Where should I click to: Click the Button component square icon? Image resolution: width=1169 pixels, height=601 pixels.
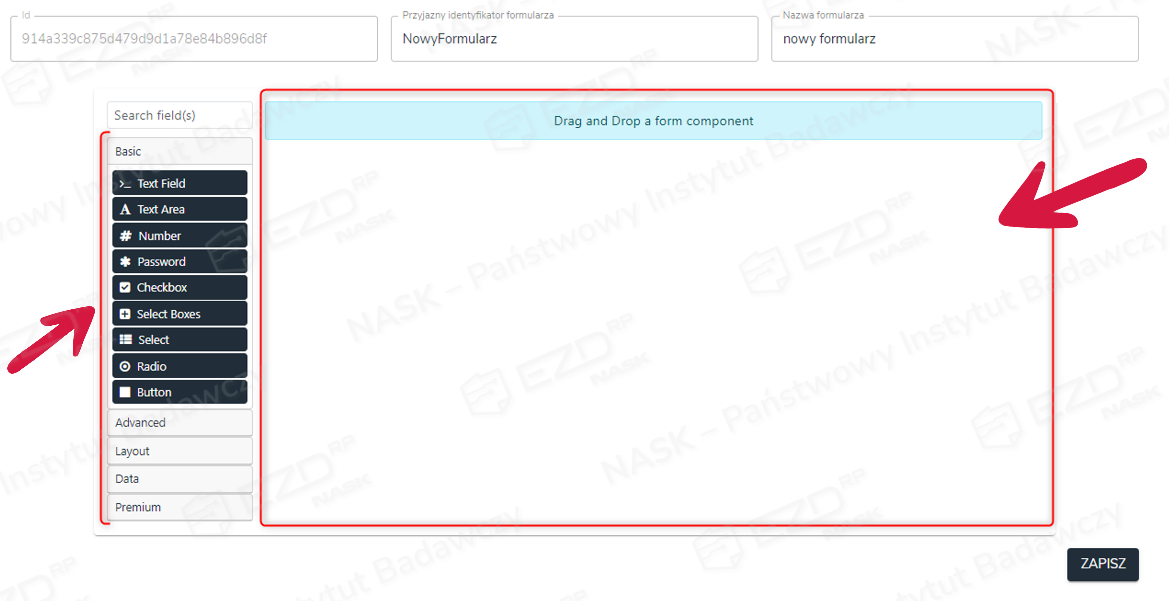click(125, 392)
